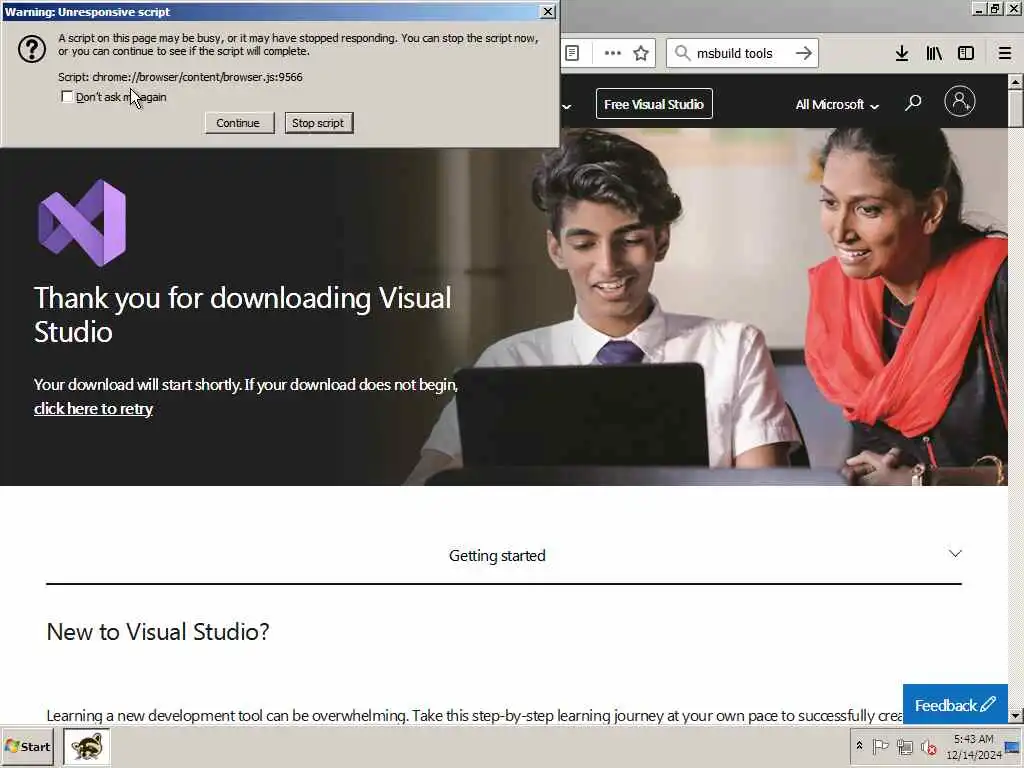Click the page scrollbar down arrow
The width and height of the screenshot is (1024, 768).
coord(1015,716)
